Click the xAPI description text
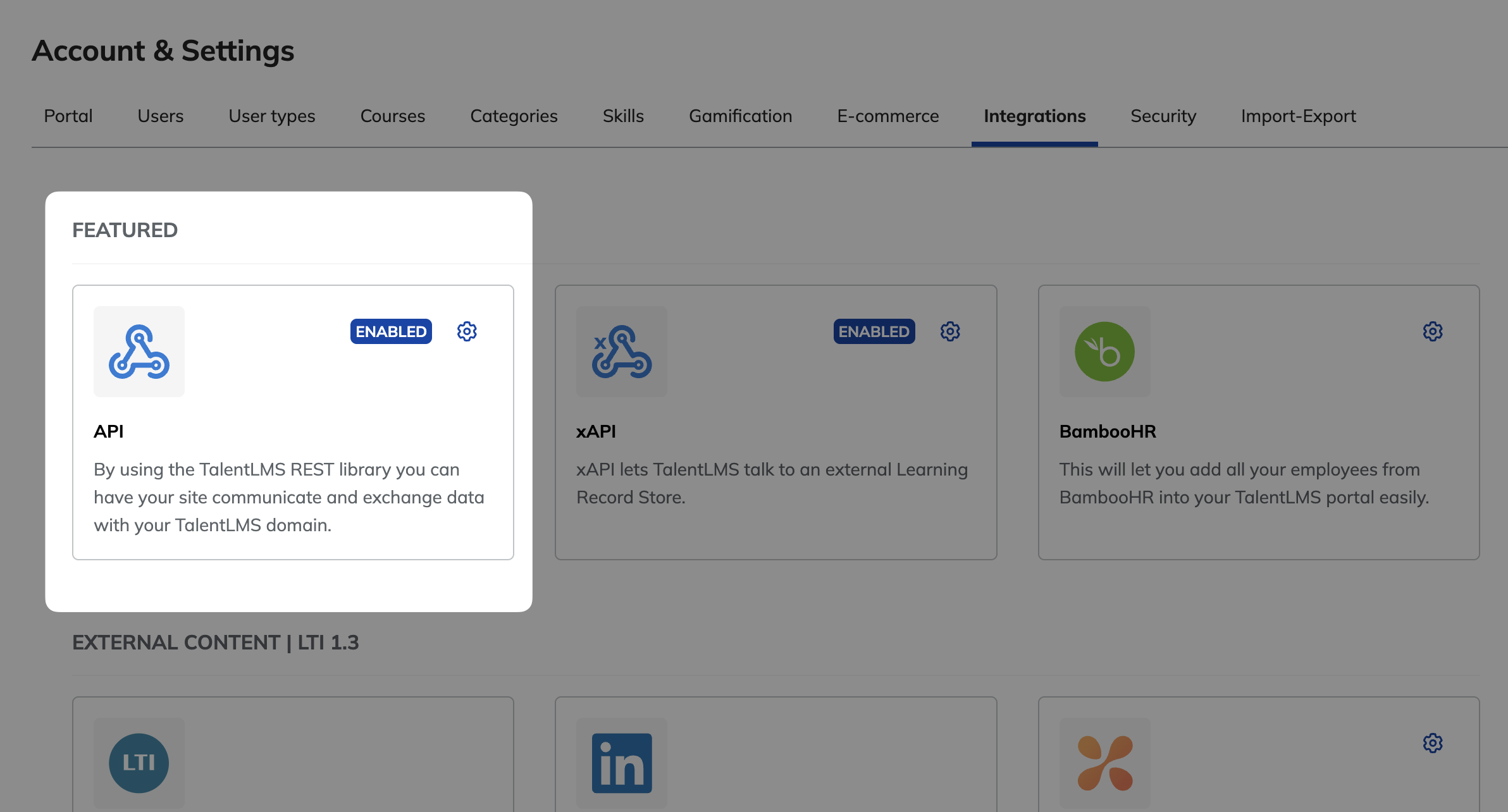1508x812 pixels. pos(772,483)
